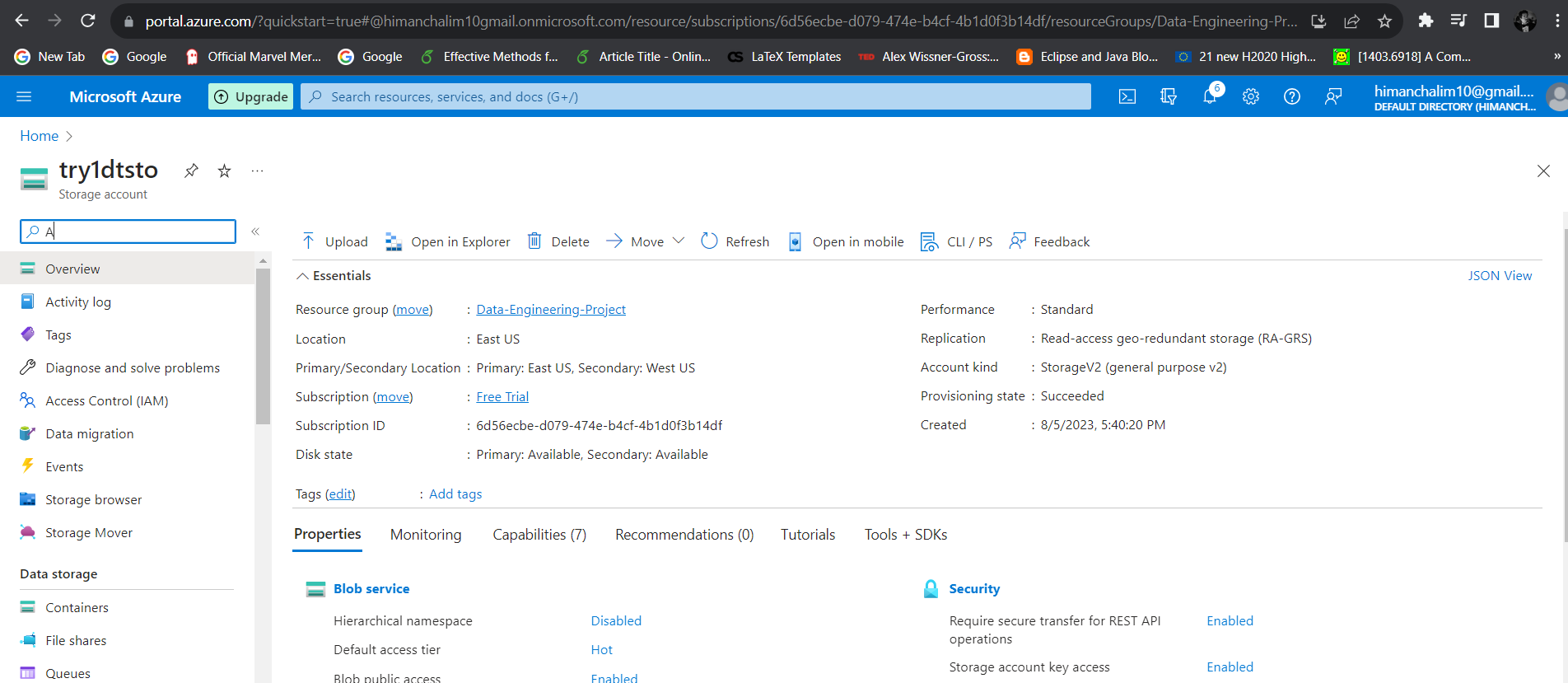Open the Free Trial subscription link
This screenshot has height=683, width=1568.
502,397
